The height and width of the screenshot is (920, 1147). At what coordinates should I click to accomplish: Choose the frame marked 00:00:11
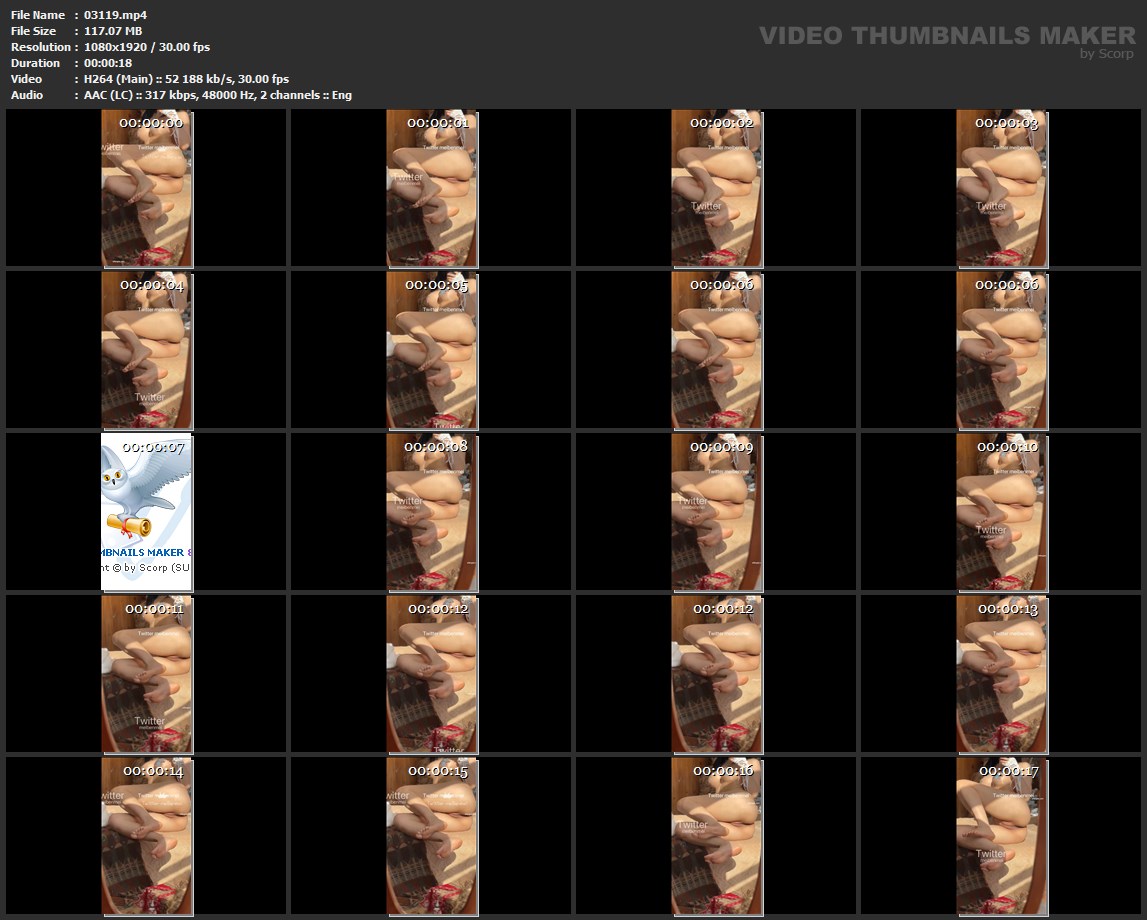pyautogui.click(x=147, y=674)
